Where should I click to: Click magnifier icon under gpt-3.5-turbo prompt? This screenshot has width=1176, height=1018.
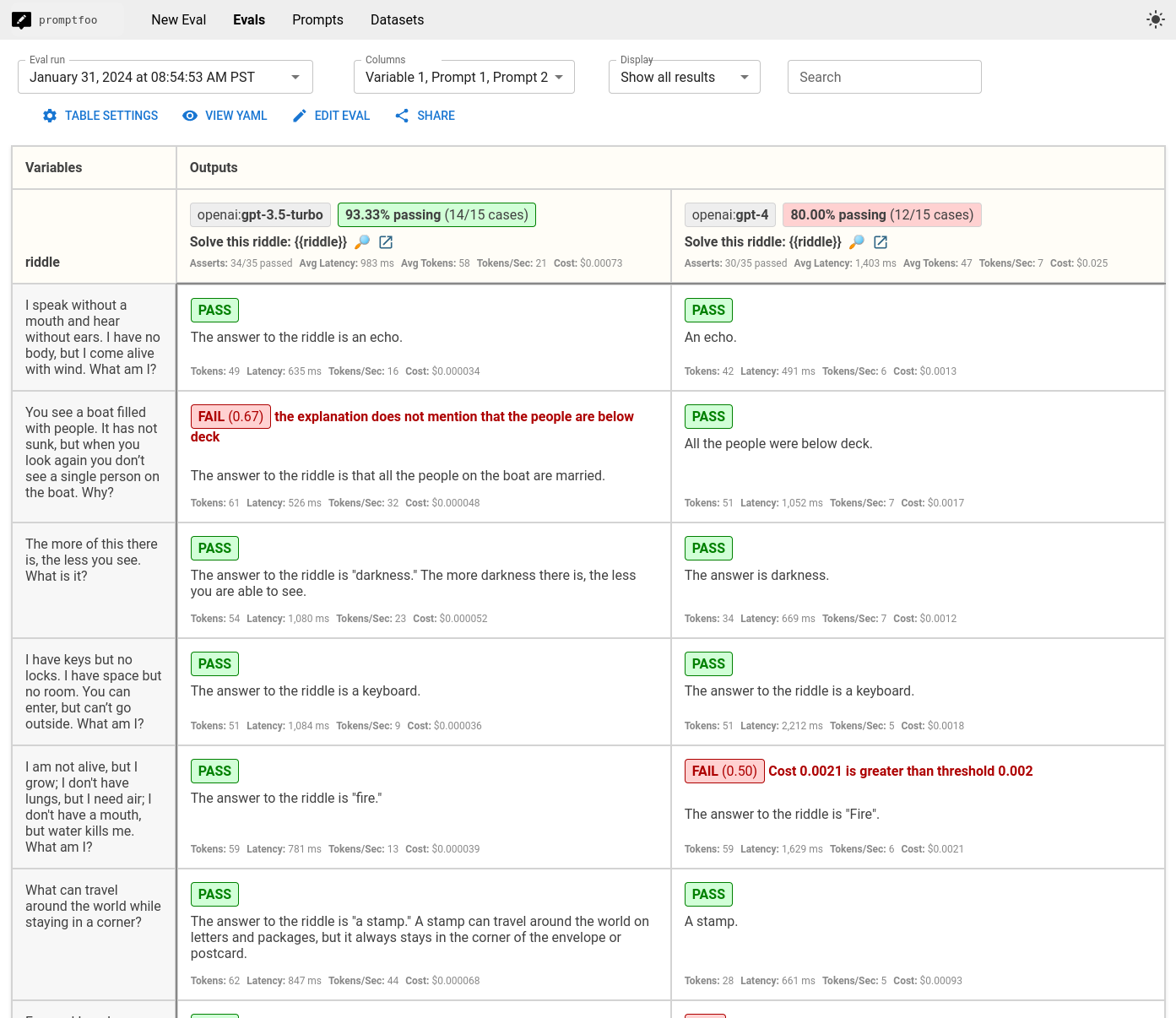[362, 242]
